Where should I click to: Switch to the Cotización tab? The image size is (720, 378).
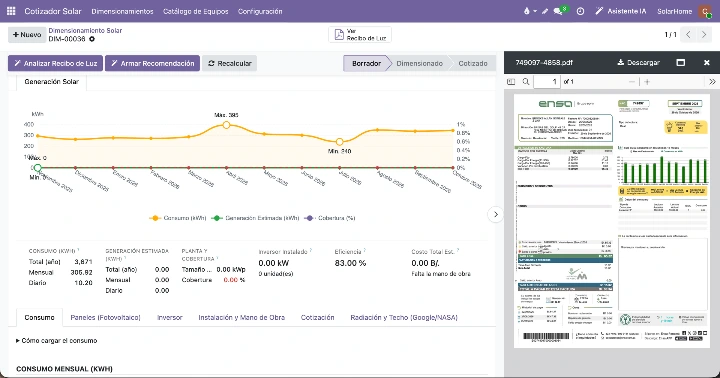[317, 317]
